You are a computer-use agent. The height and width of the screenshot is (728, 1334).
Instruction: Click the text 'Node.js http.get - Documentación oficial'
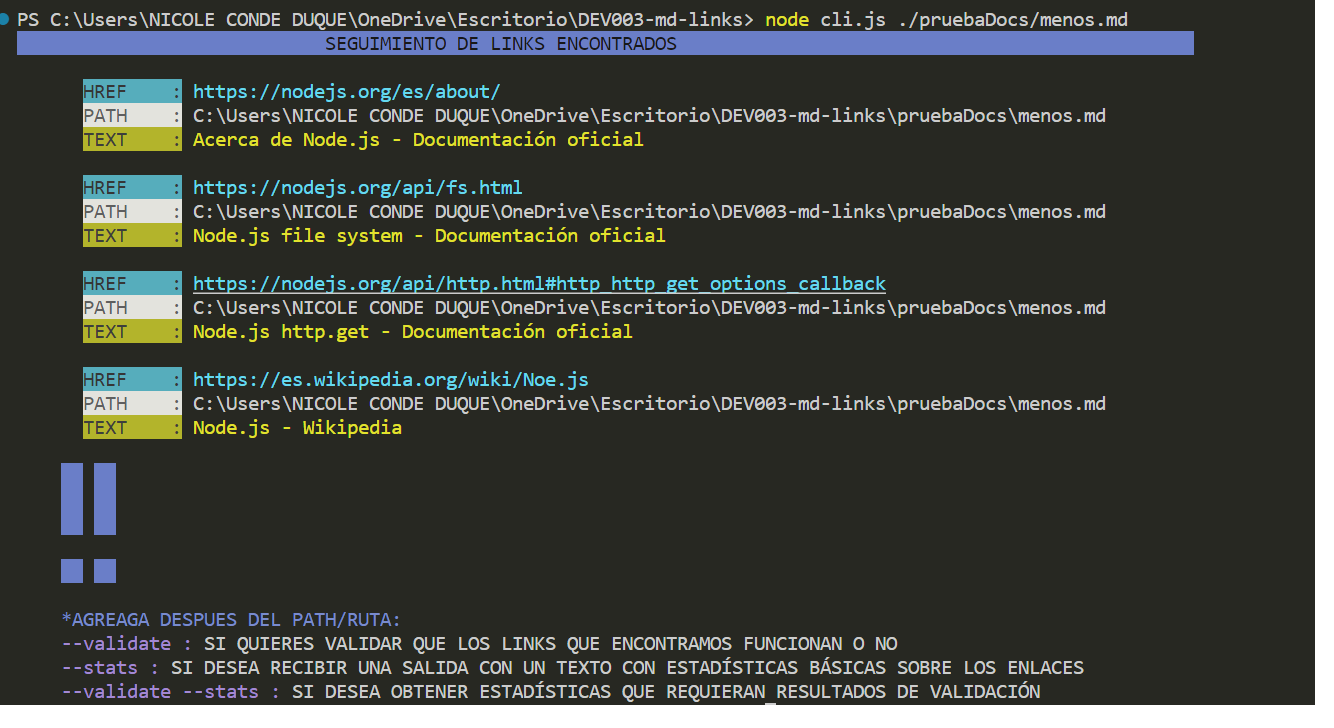[x=412, y=332]
